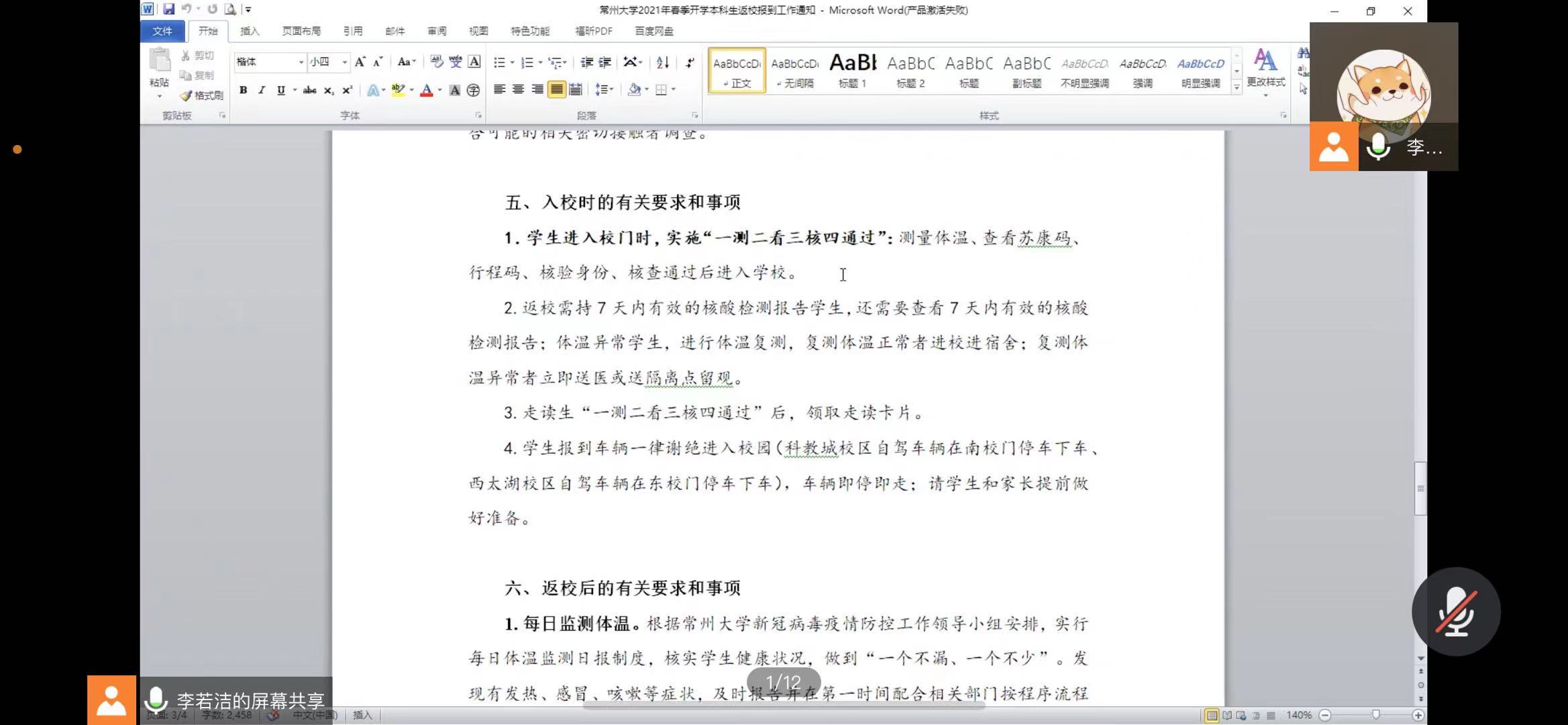This screenshot has height=725, width=1568.
Task: Switch to the 审阅 (Review) tab
Action: pyautogui.click(x=437, y=31)
